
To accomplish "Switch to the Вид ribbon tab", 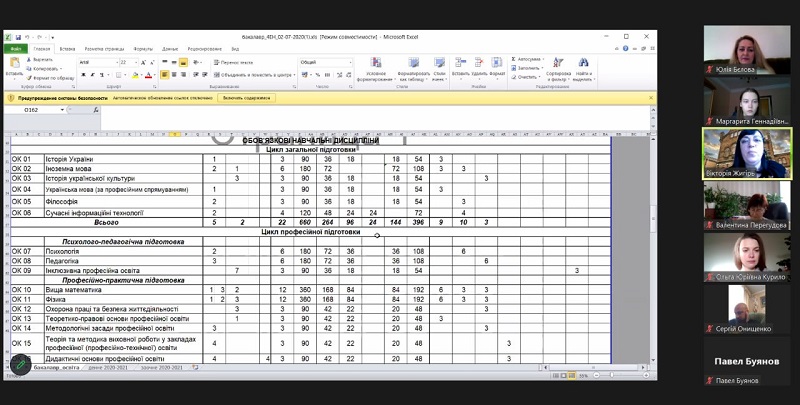I will click(235, 49).
